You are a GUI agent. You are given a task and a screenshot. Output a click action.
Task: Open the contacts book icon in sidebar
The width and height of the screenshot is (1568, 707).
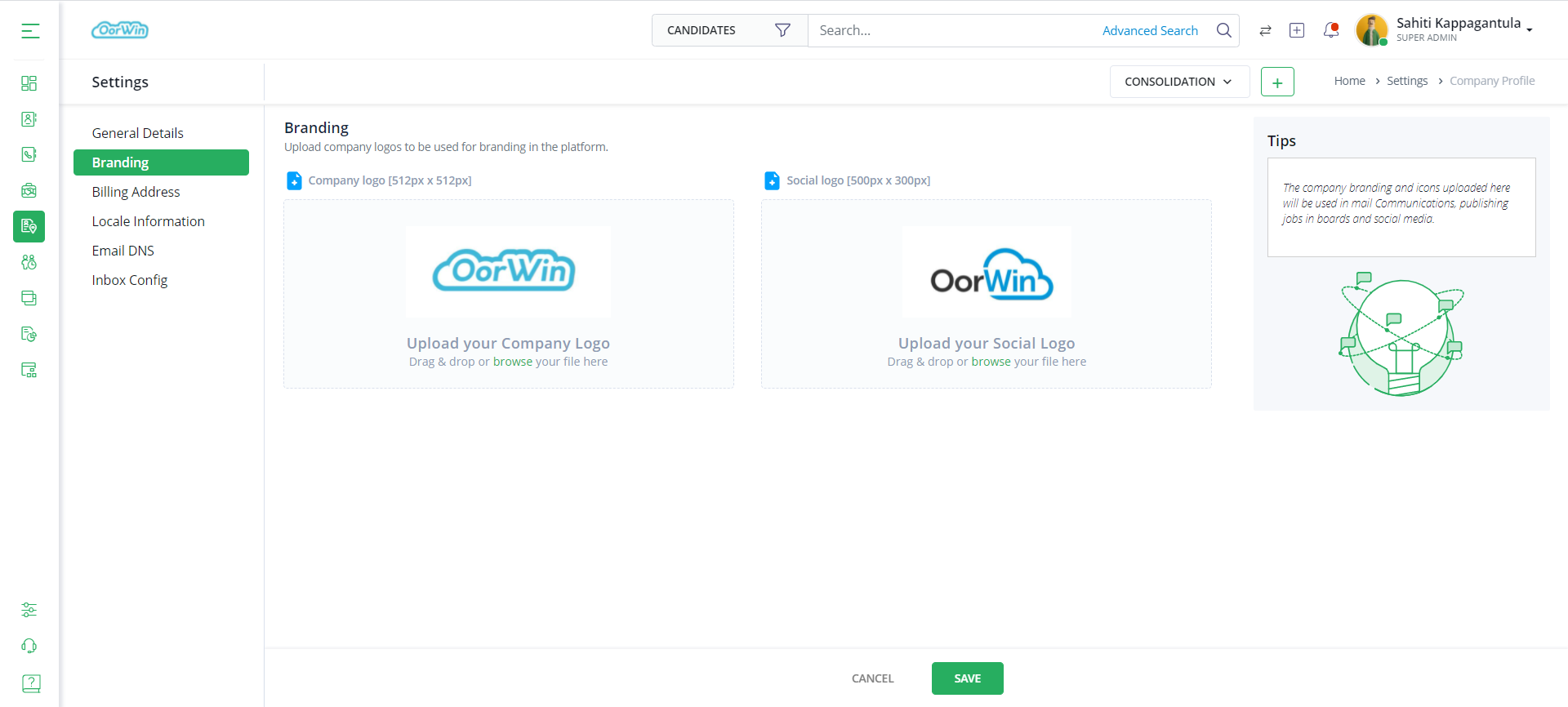(29, 119)
